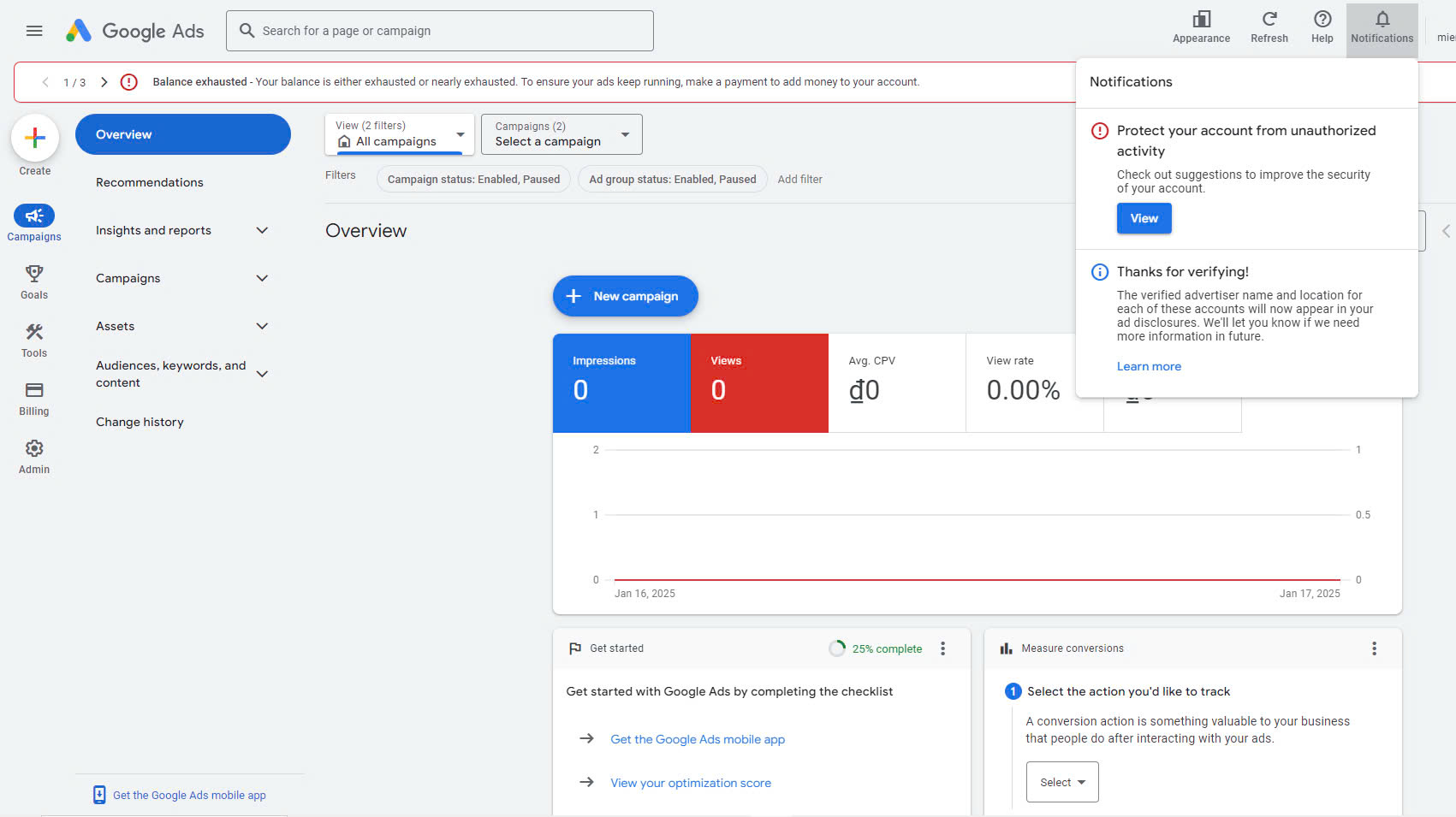Open Recommendations page

point(150,182)
